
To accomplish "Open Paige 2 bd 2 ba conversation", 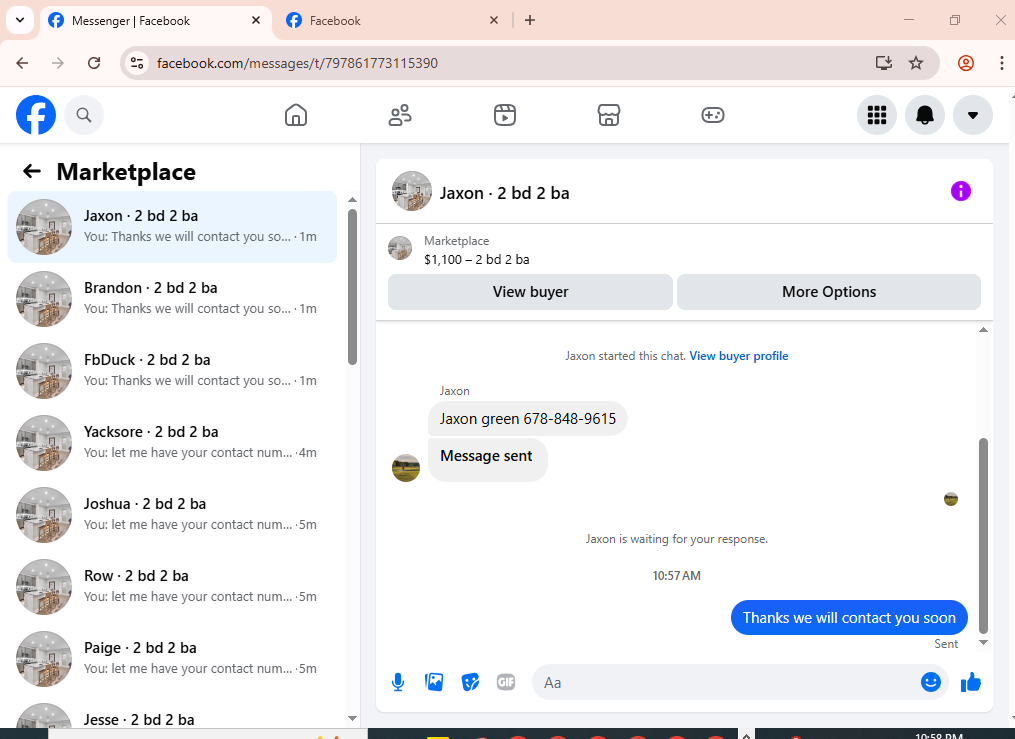I will pos(172,658).
